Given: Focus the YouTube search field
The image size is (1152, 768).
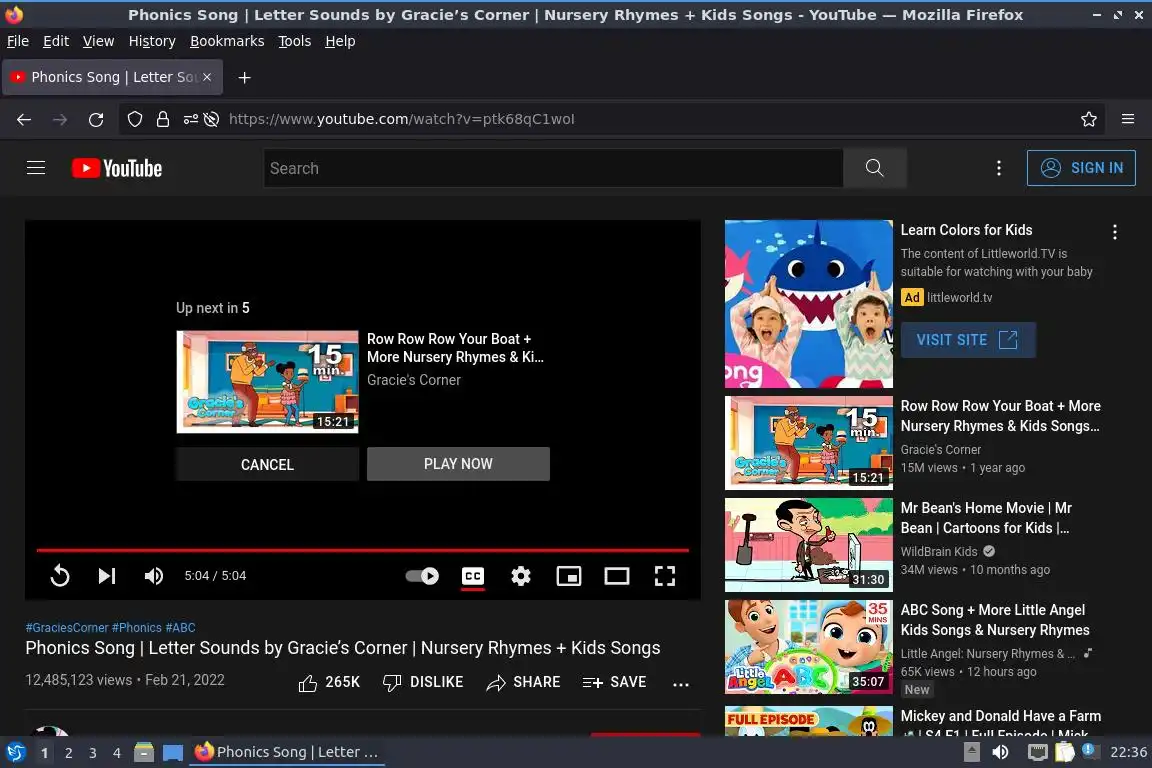Looking at the screenshot, I should [553, 168].
